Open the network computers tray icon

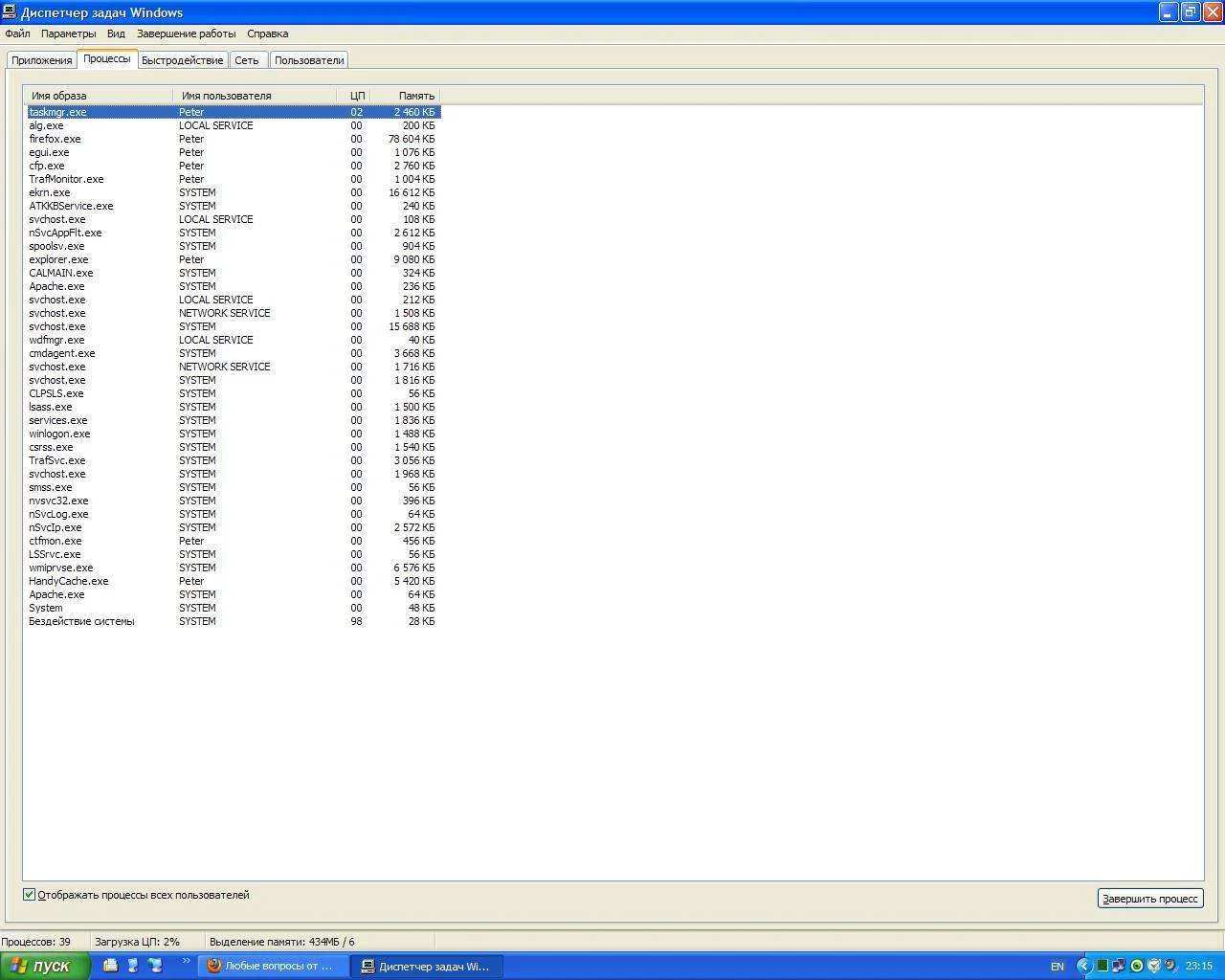[x=1119, y=966]
